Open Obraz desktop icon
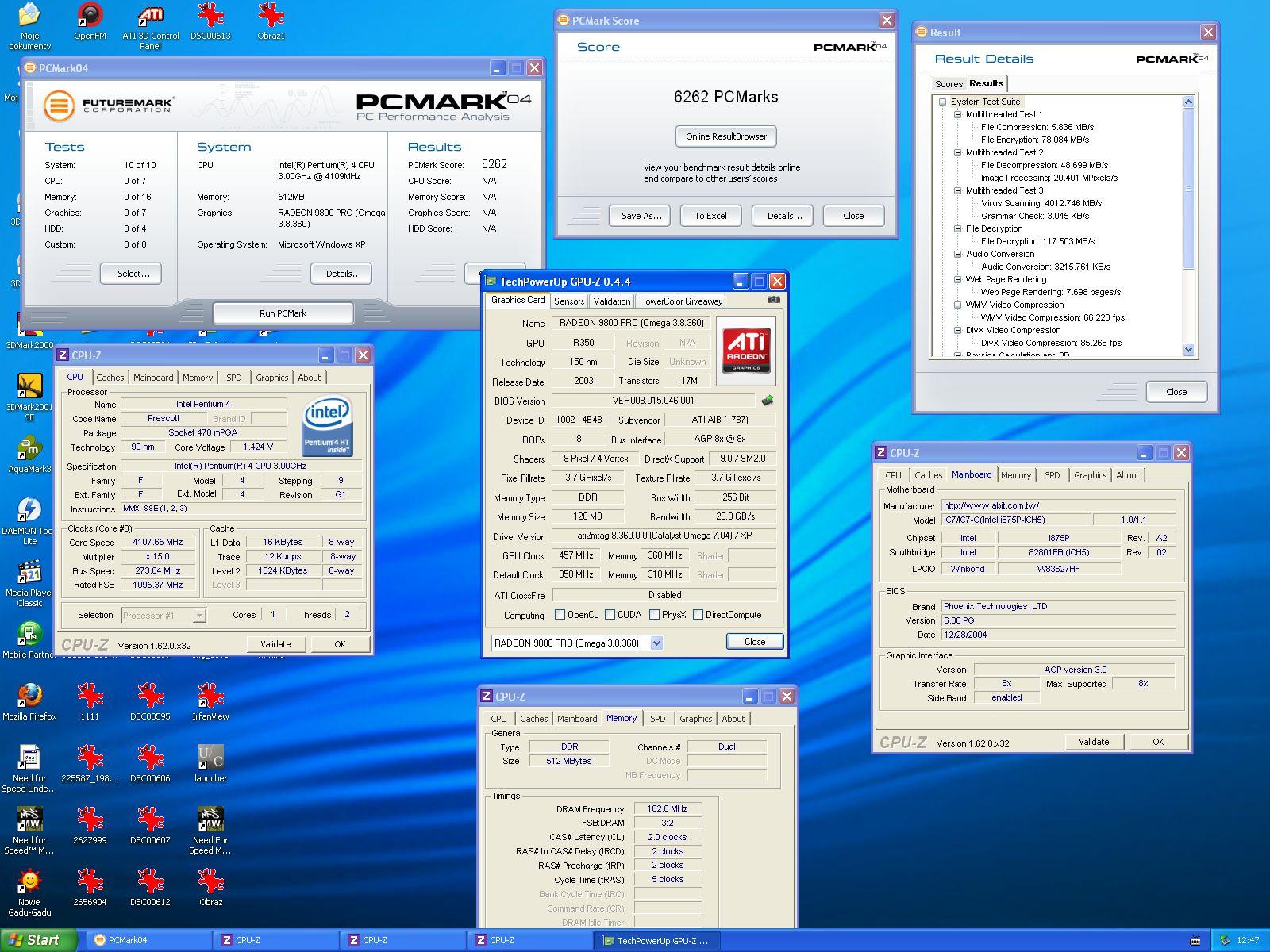1270x952 pixels. coord(210,888)
